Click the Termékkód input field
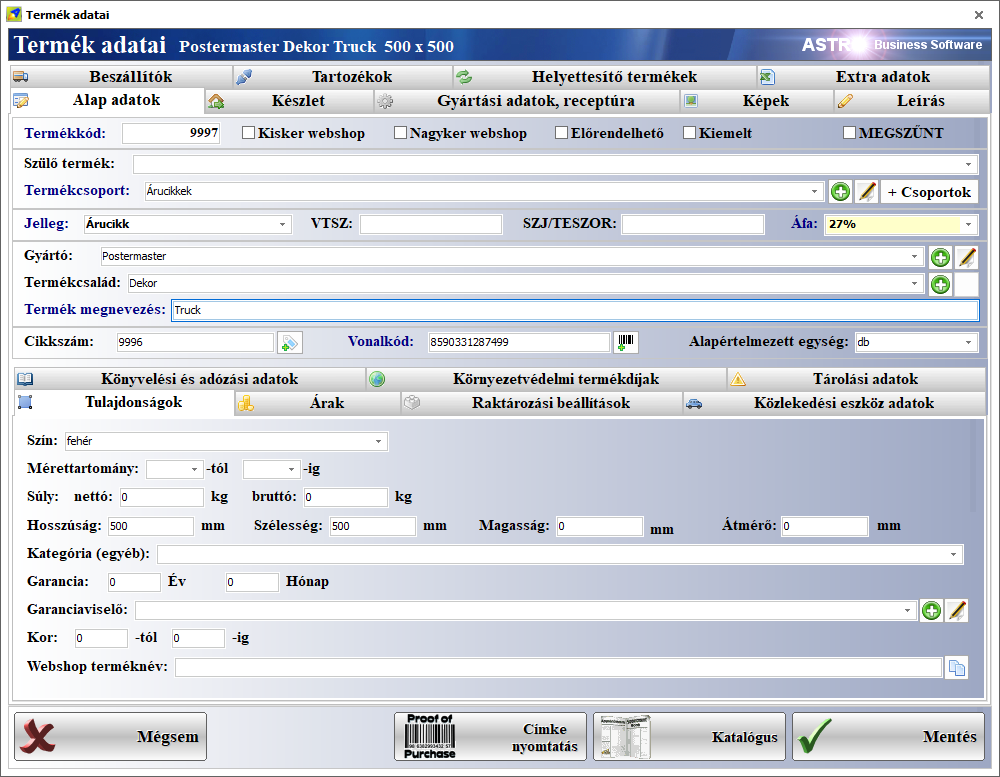 coord(171,133)
